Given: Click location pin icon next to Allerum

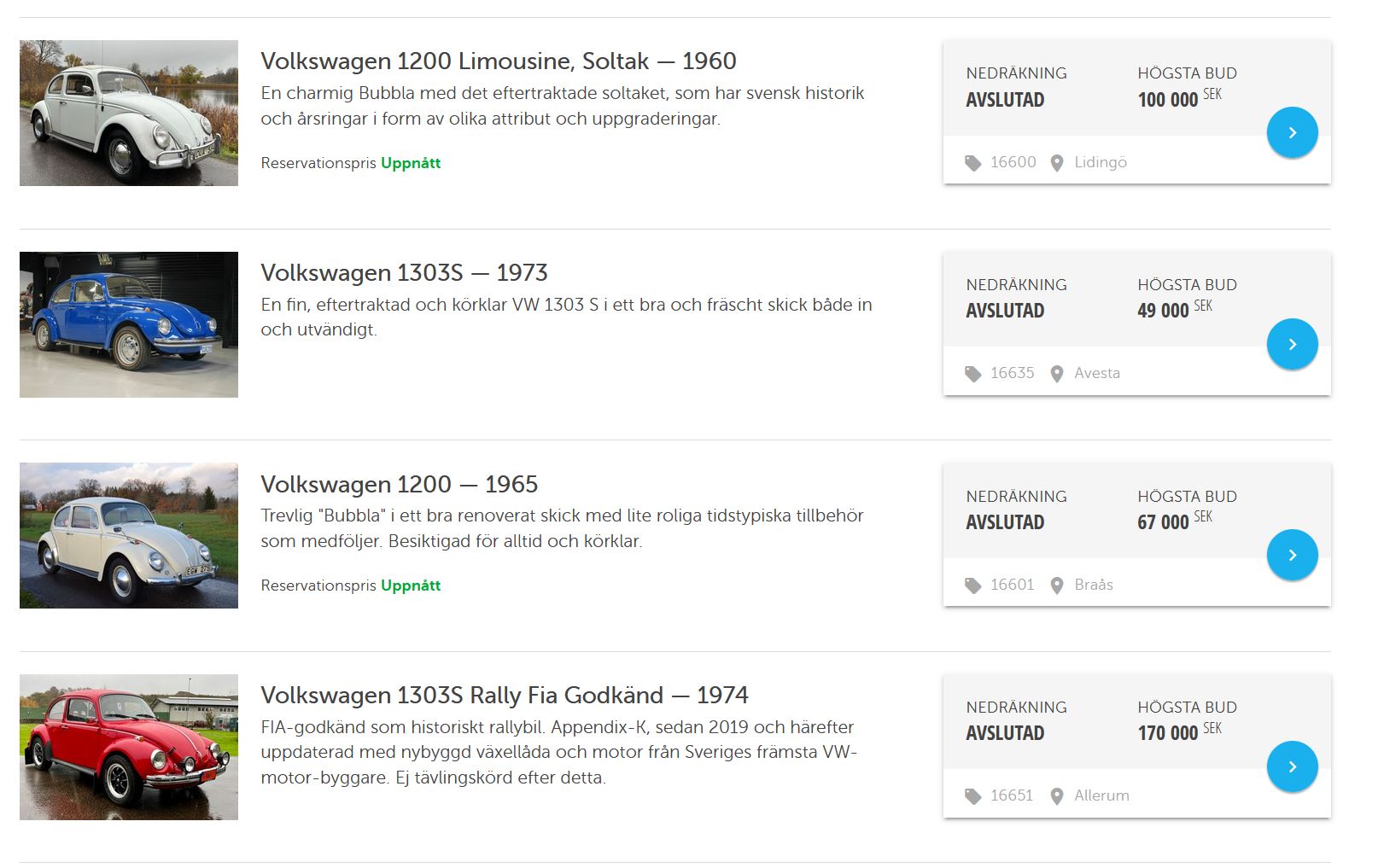Looking at the screenshot, I should [x=1057, y=796].
